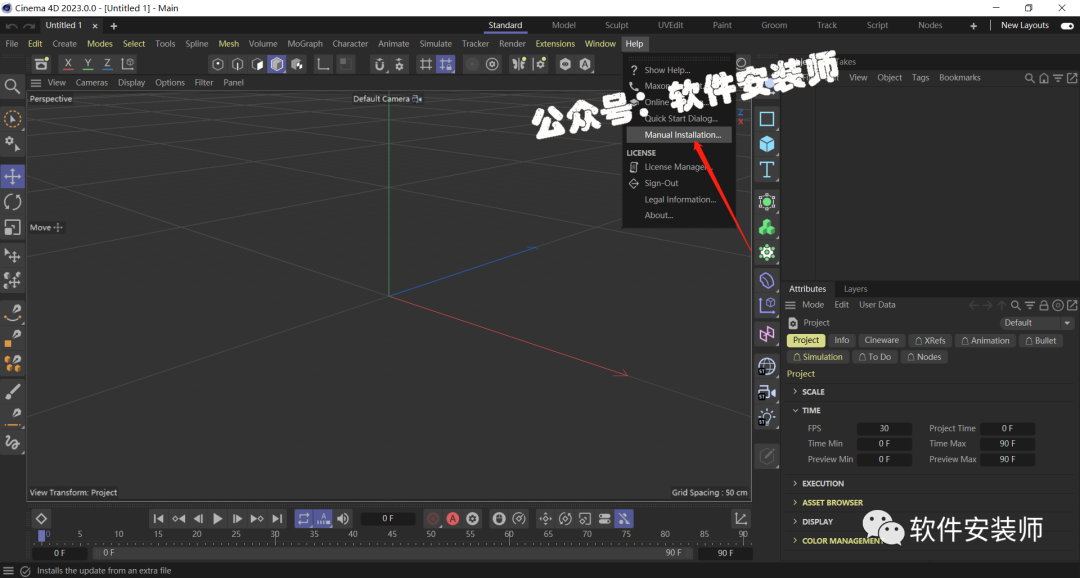Click the Time Max field
The height and width of the screenshot is (578, 1080).
1007,444
